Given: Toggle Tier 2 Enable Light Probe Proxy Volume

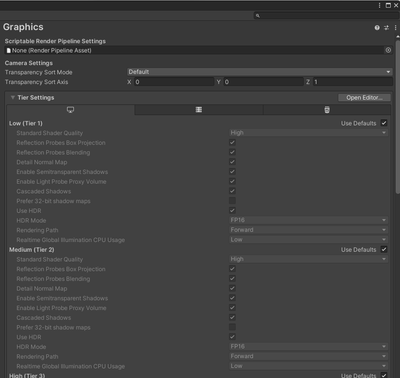Looking at the screenshot, I should [x=232, y=308].
